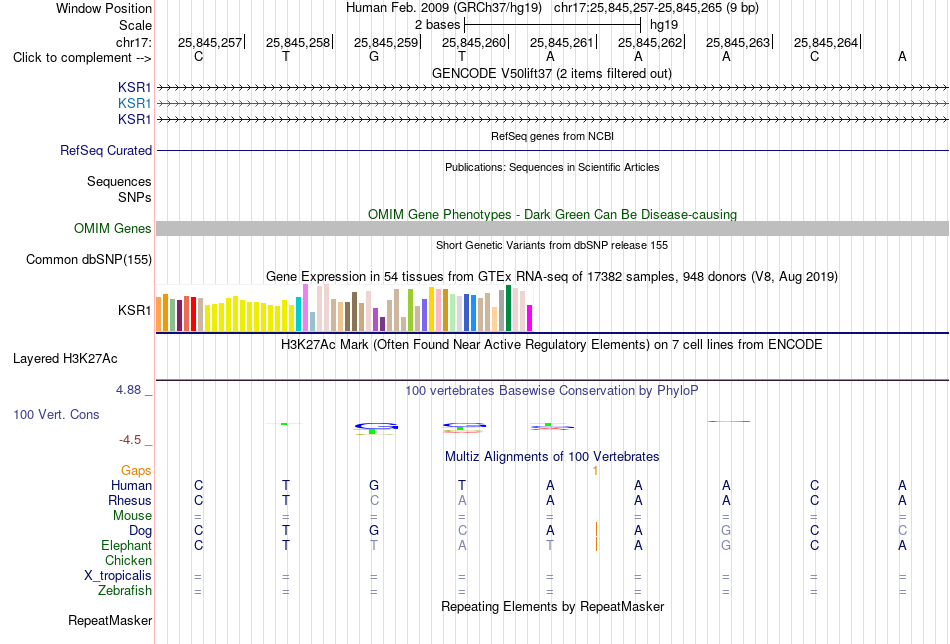
Task: Click the 25,845,264 position label
Action: [826, 42]
